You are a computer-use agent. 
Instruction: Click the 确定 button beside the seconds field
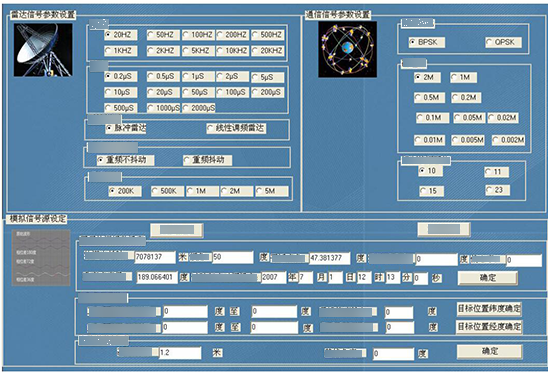click(488, 278)
